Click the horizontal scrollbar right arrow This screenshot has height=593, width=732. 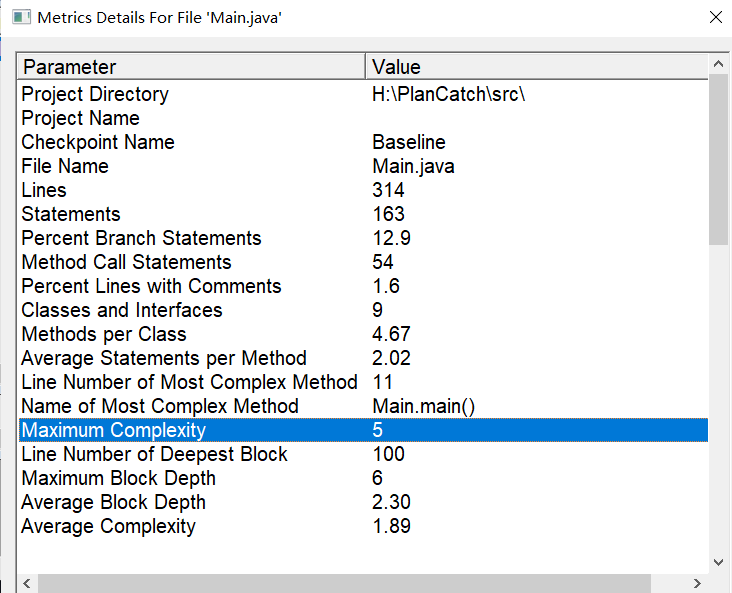coord(699,583)
